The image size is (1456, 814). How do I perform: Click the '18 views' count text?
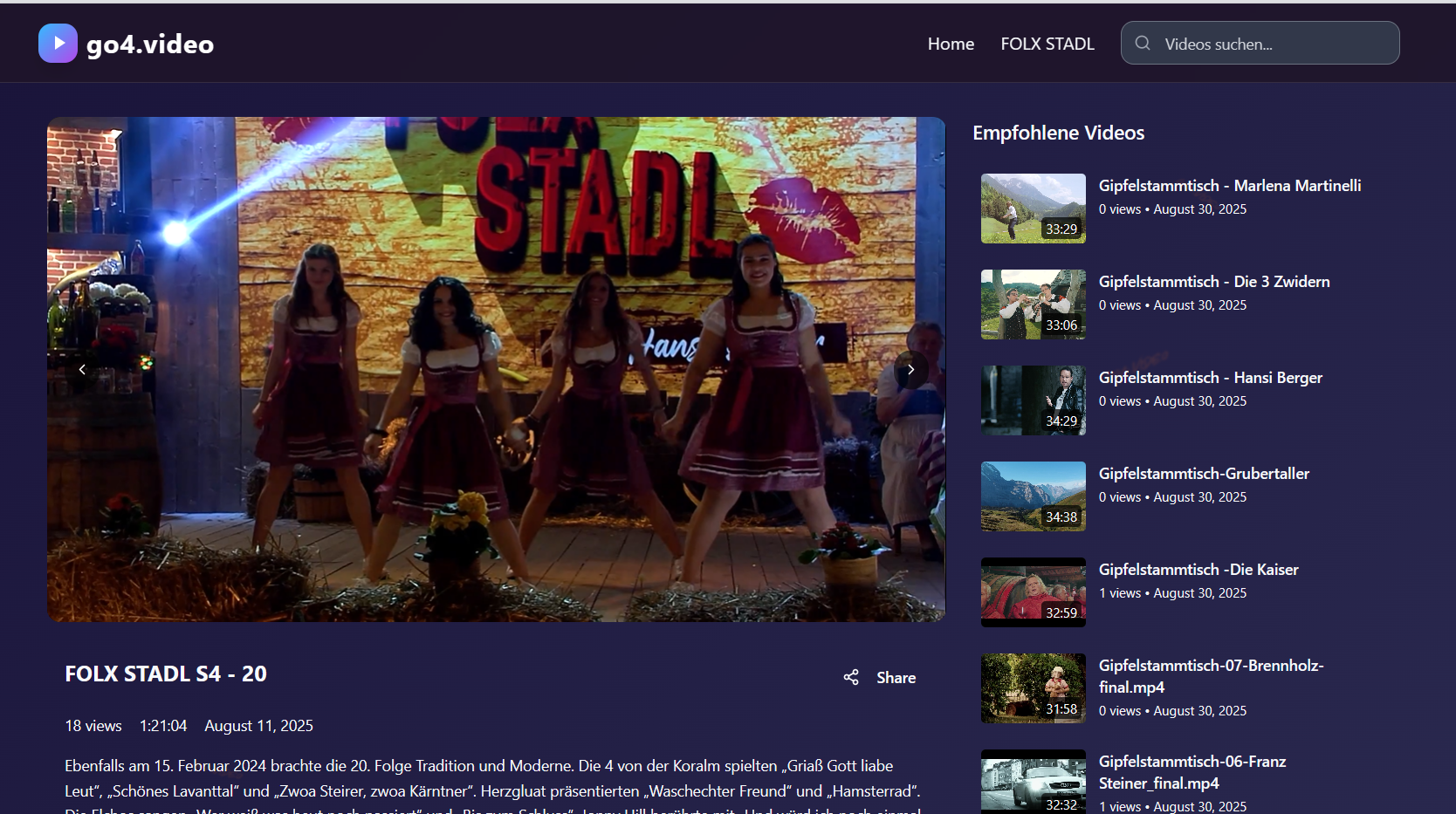93,726
